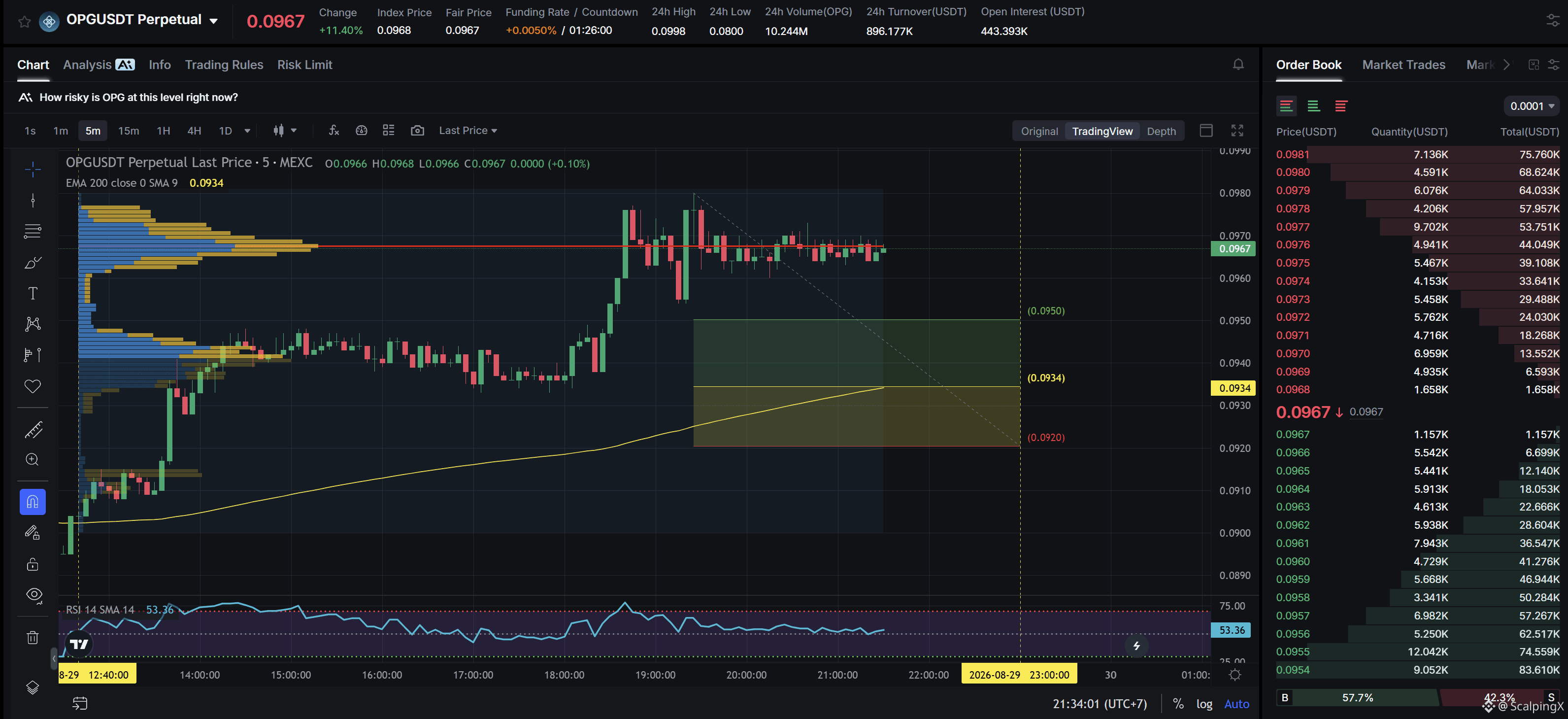This screenshot has width=1568, height=719.
Task: Enter fullscreen chart mode
Action: (1237, 130)
